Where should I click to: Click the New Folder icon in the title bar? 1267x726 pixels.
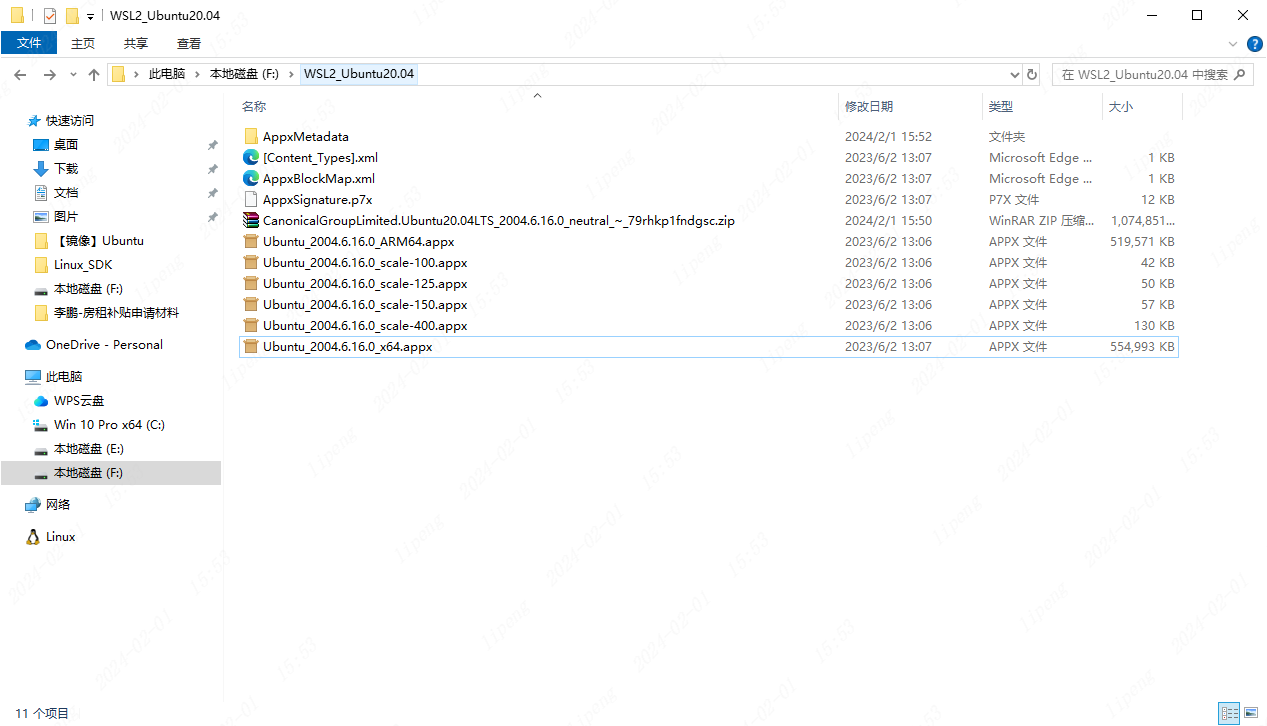(72, 16)
